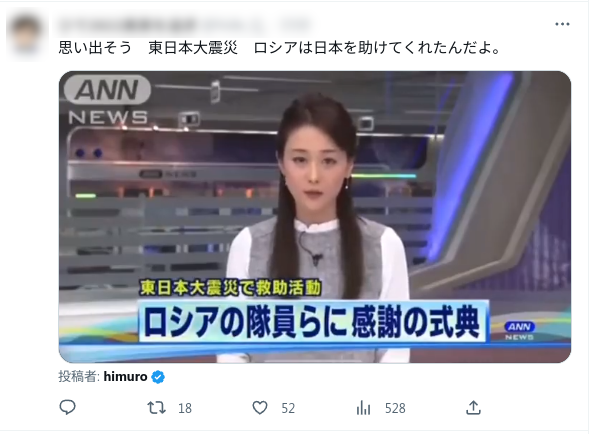This screenshot has width=597, height=434.
Task: Click the retweet count 18
Action: [x=185, y=408]
